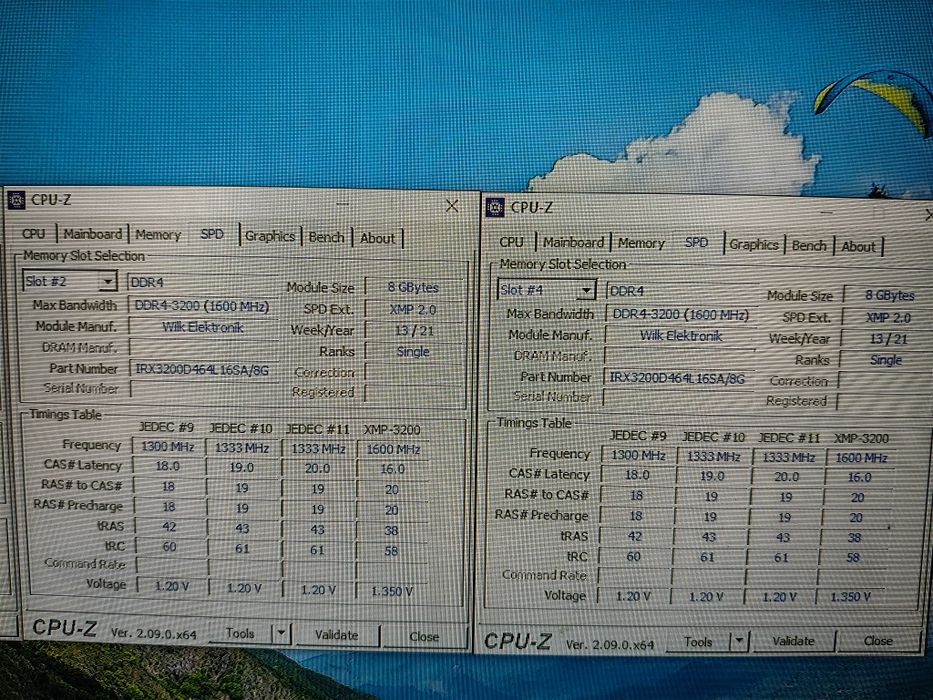Viewport: 933px width, 700px height.
Task: Click the CPU-Z logo icon in right window title bar
Action: point(495,207)
